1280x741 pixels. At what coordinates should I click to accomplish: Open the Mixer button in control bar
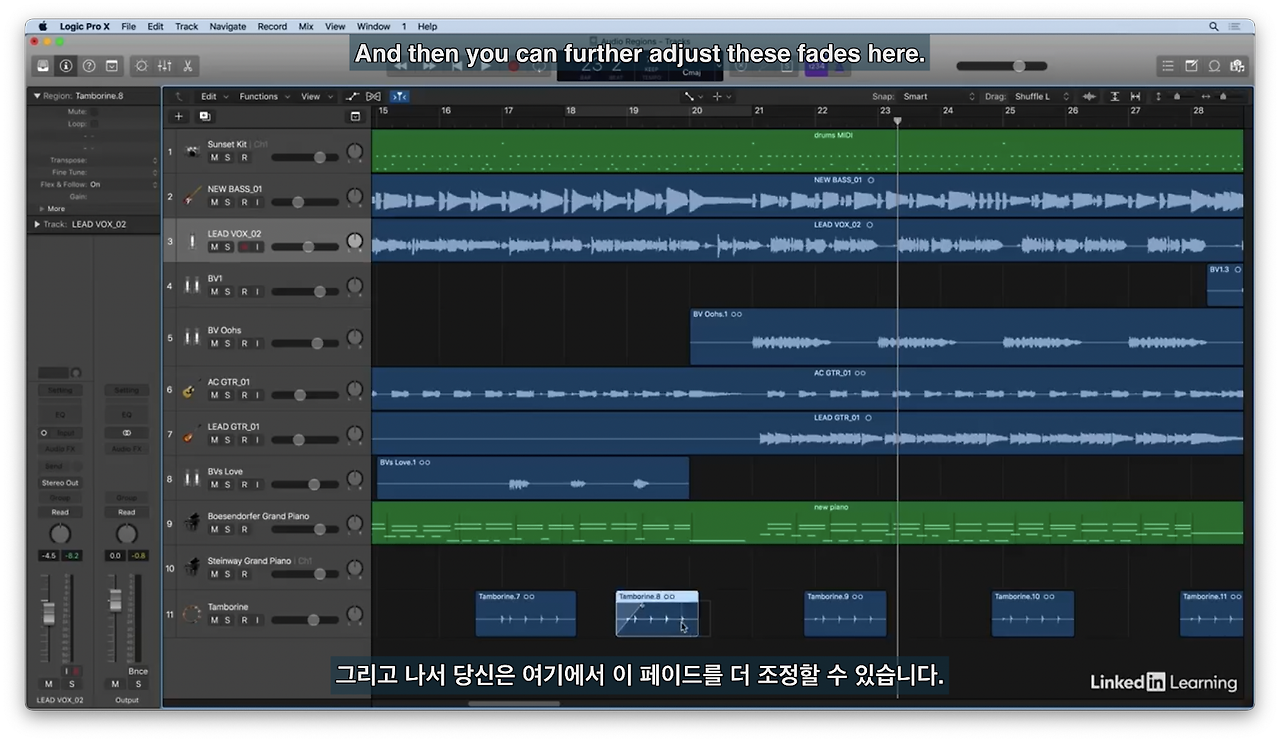(164, 66)
